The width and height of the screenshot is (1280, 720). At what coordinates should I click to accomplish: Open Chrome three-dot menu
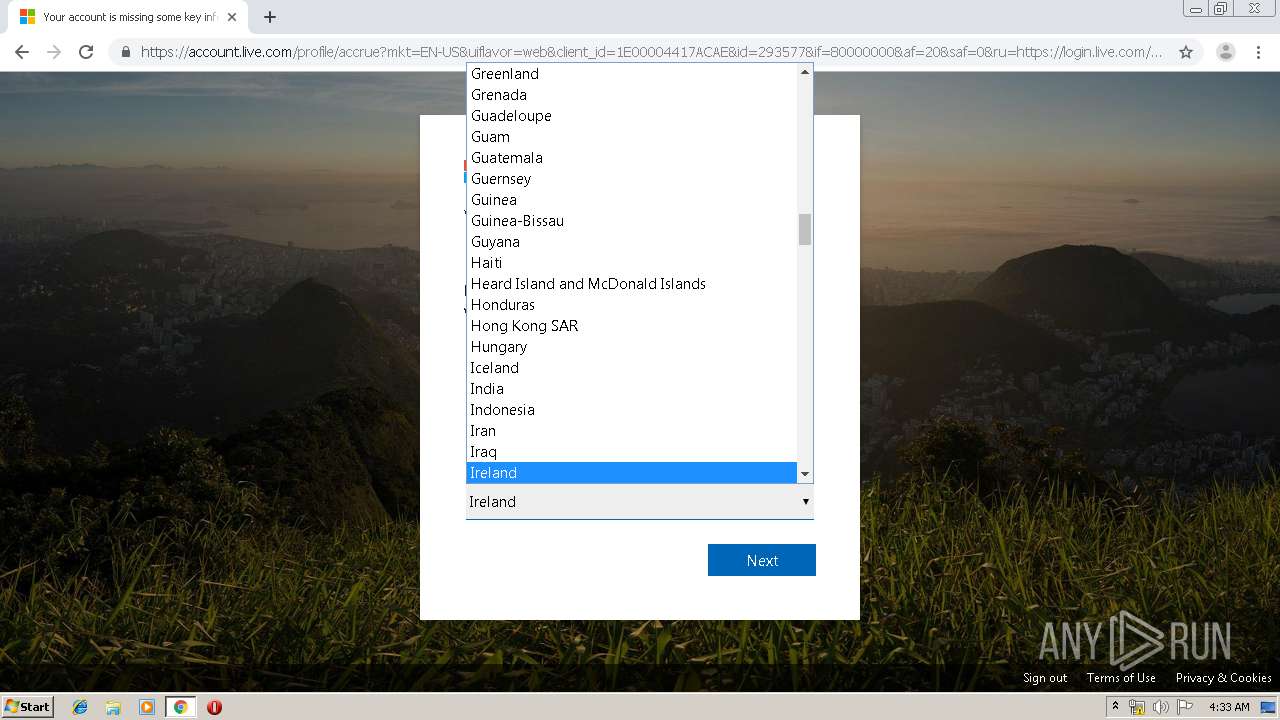coord(1258,52)
